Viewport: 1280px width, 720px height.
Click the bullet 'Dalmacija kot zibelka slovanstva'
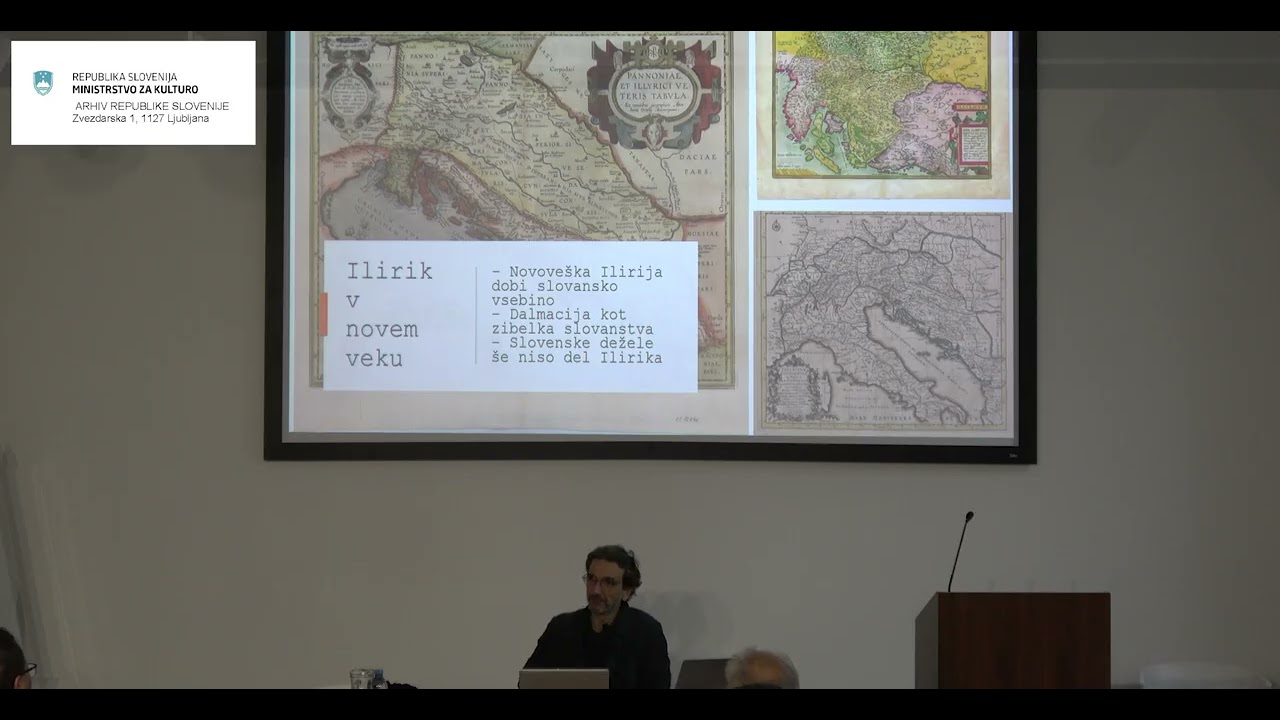point(572,321)
